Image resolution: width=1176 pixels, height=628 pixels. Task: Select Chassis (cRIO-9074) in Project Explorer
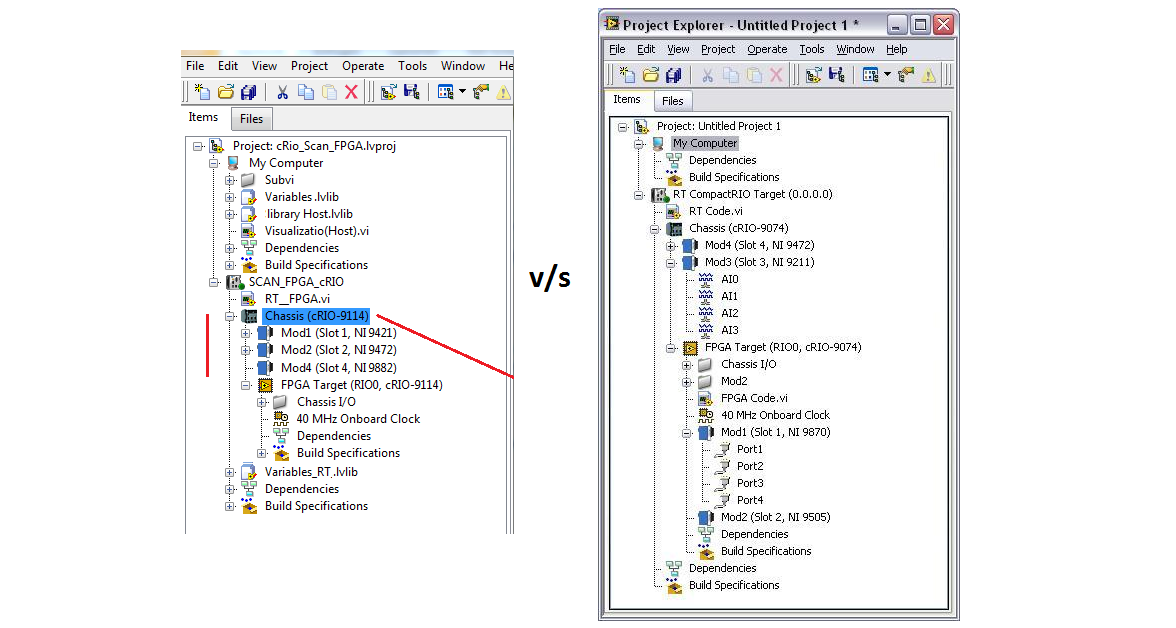coord(739,228)
